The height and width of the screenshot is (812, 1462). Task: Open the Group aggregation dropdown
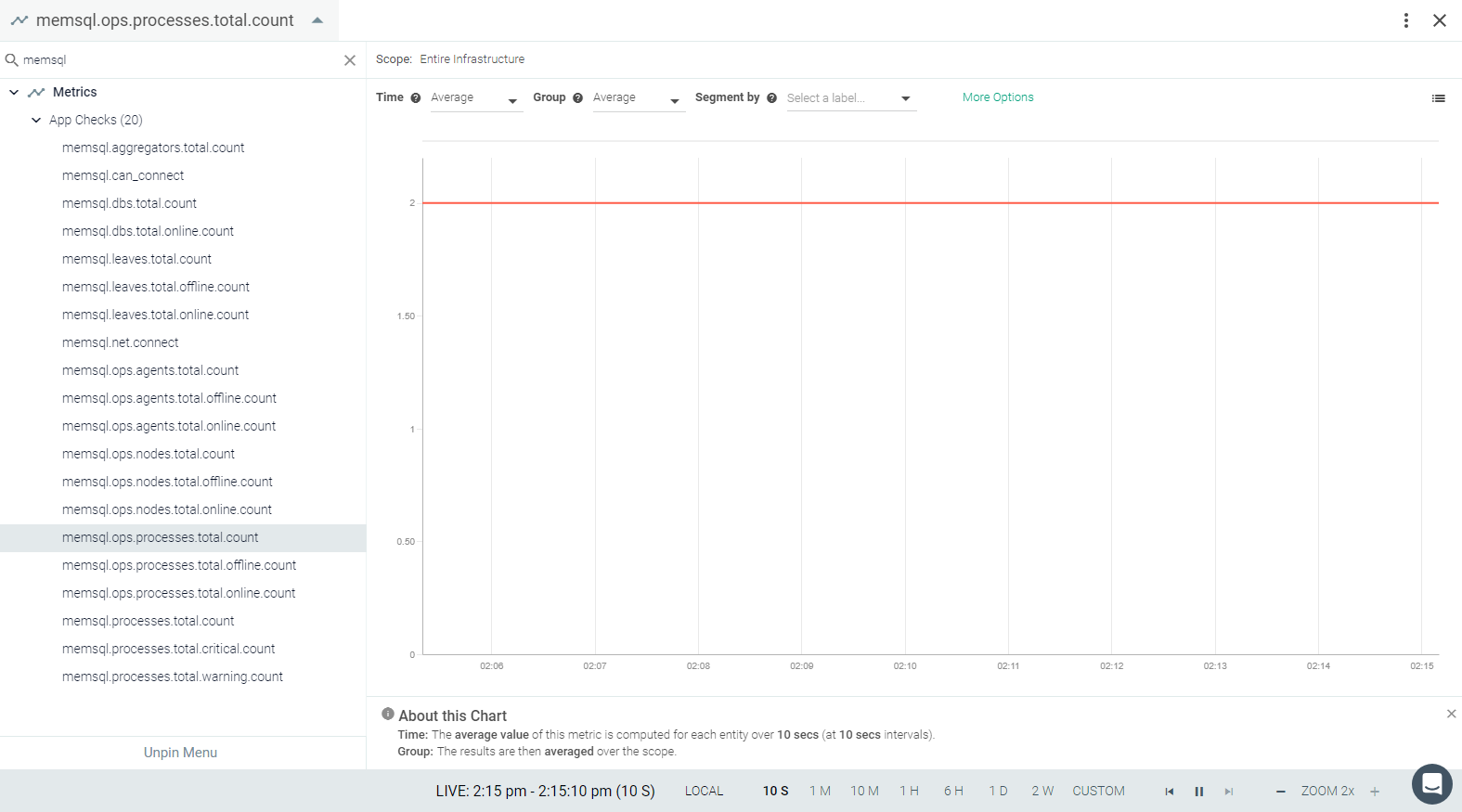pos(639,98)
